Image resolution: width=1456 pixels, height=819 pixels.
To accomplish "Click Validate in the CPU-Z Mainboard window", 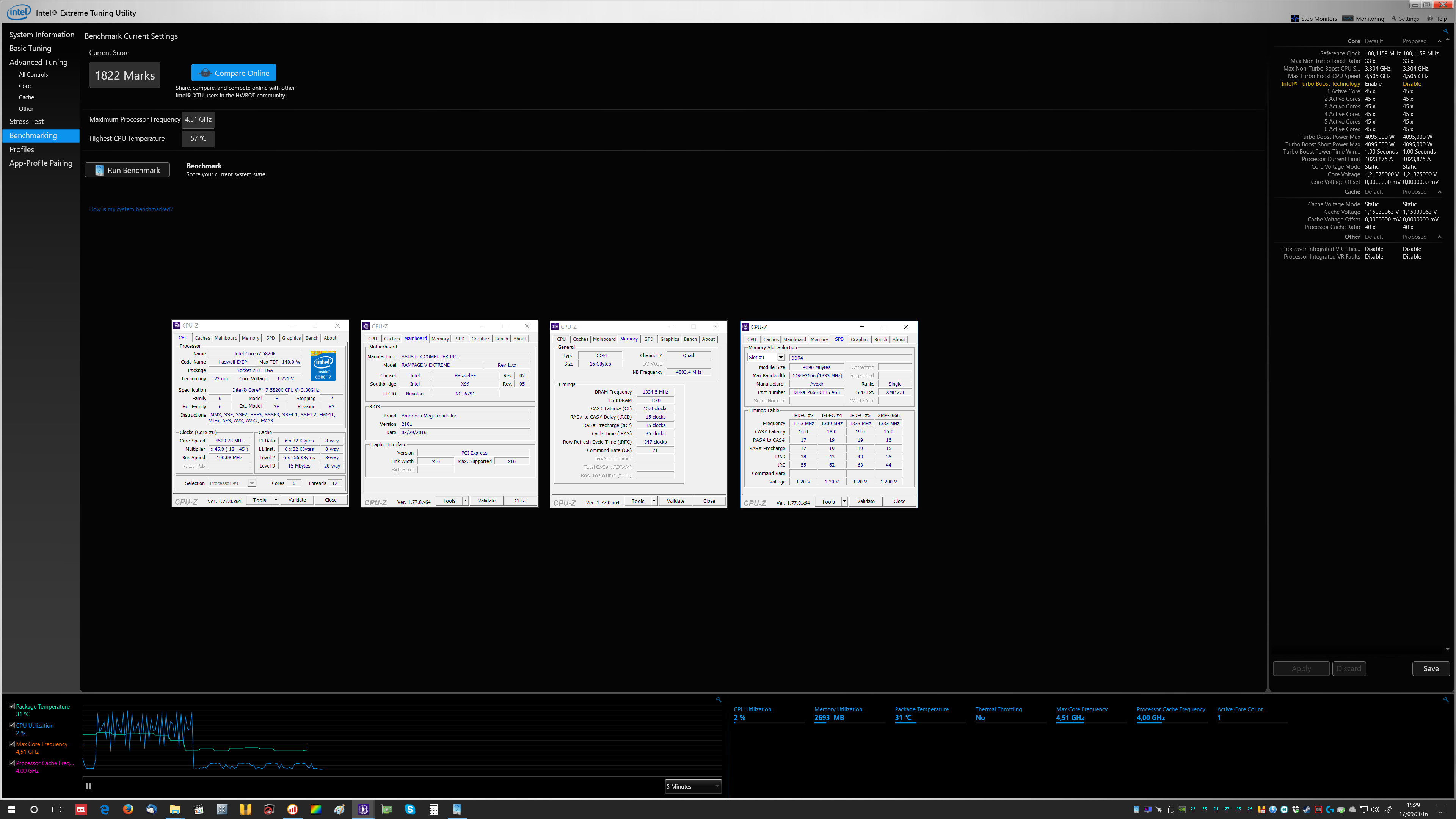I will point(486,500).
